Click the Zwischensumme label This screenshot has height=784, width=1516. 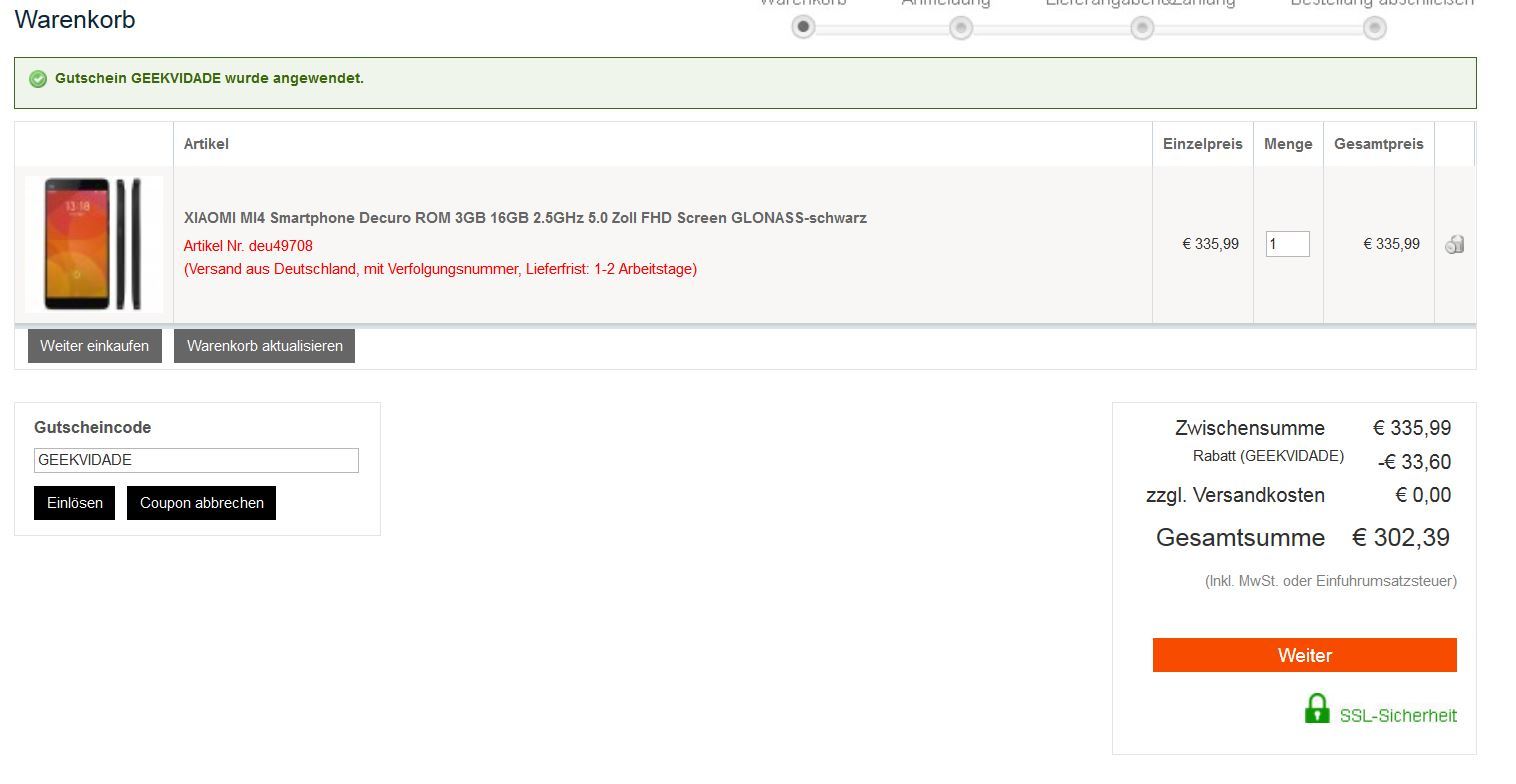[1250, 428]
